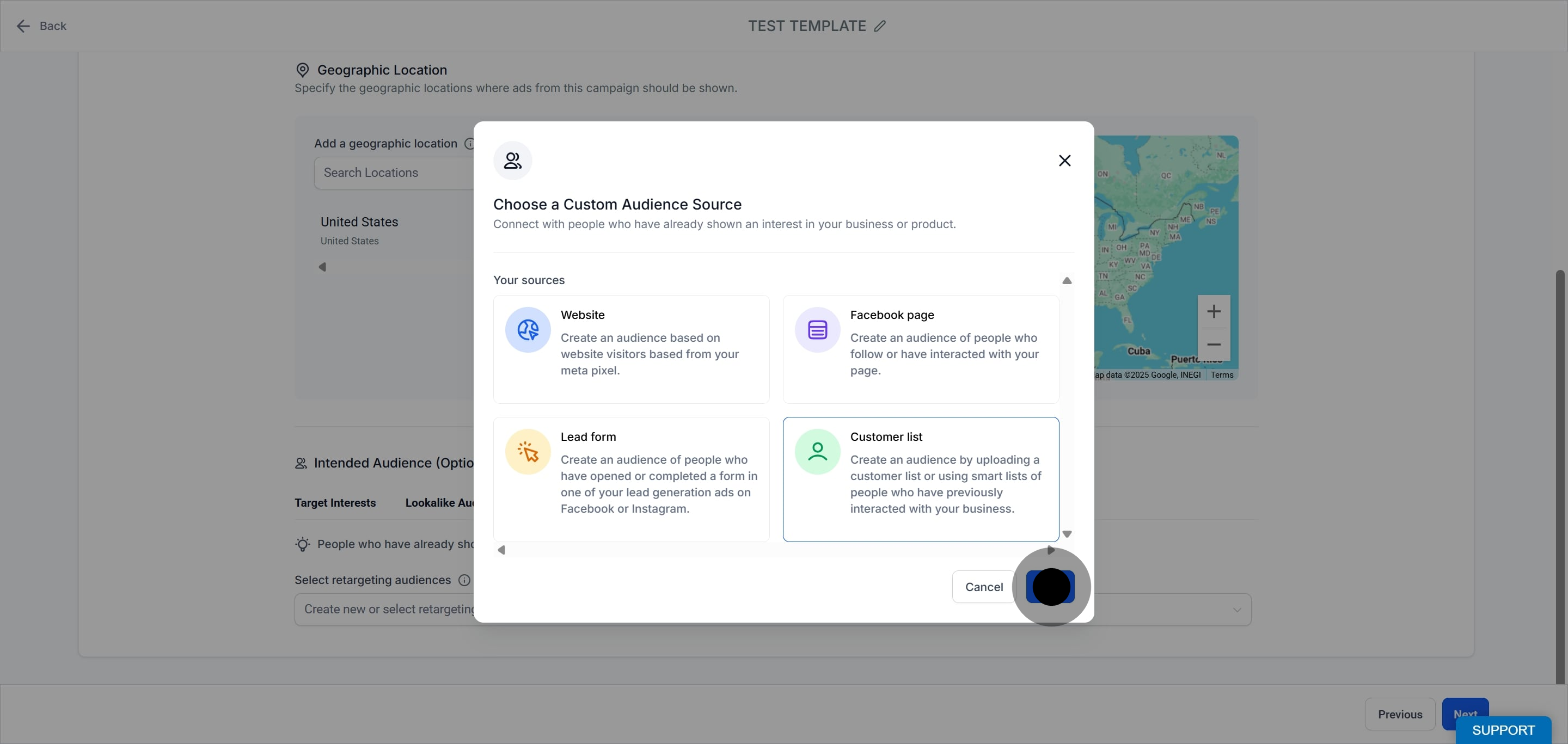1568x744 pixels.
Task: Click the lightbulb tip icon
Action: click(303, 544)
